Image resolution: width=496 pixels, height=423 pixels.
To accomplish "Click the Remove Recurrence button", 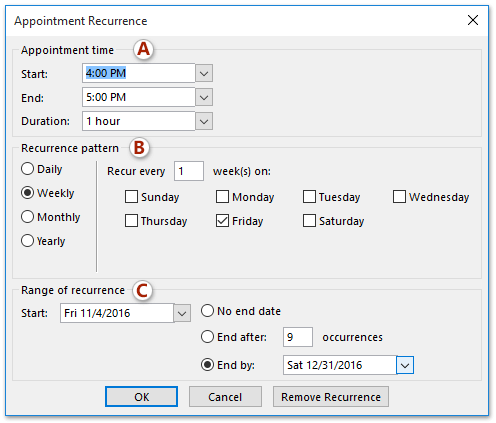I will pos(331,397).
